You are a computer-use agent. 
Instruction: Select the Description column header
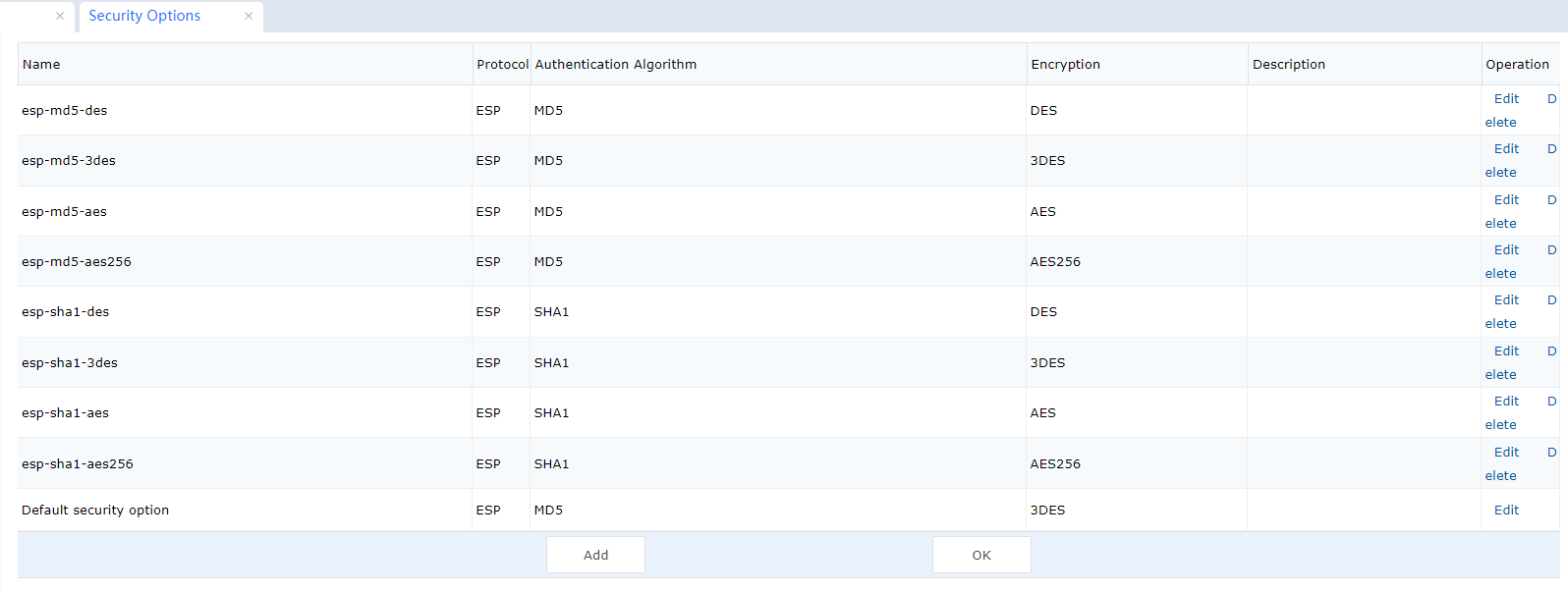(1288, 65)
